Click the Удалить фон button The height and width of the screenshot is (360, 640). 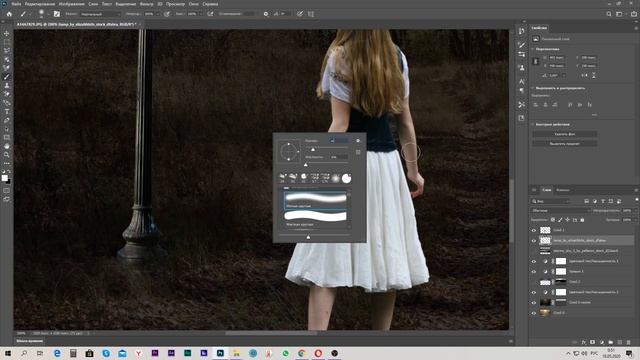click(x=564, y=134)
